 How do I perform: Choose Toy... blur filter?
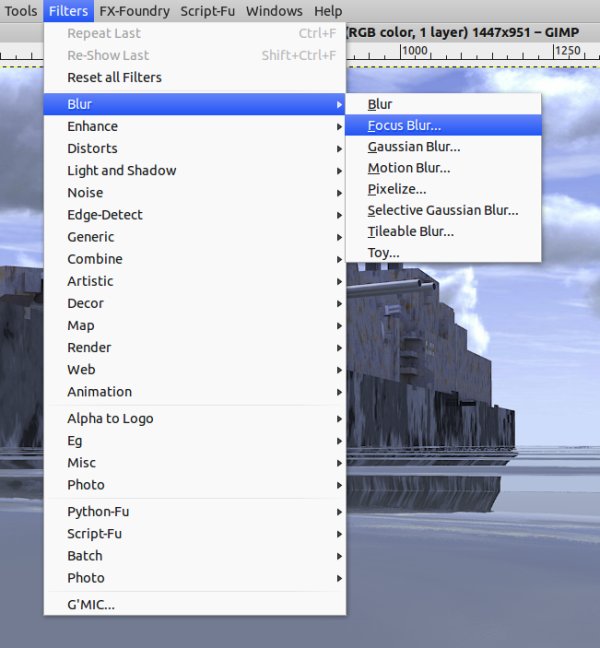pyautogui.click(x=443, y=253)
